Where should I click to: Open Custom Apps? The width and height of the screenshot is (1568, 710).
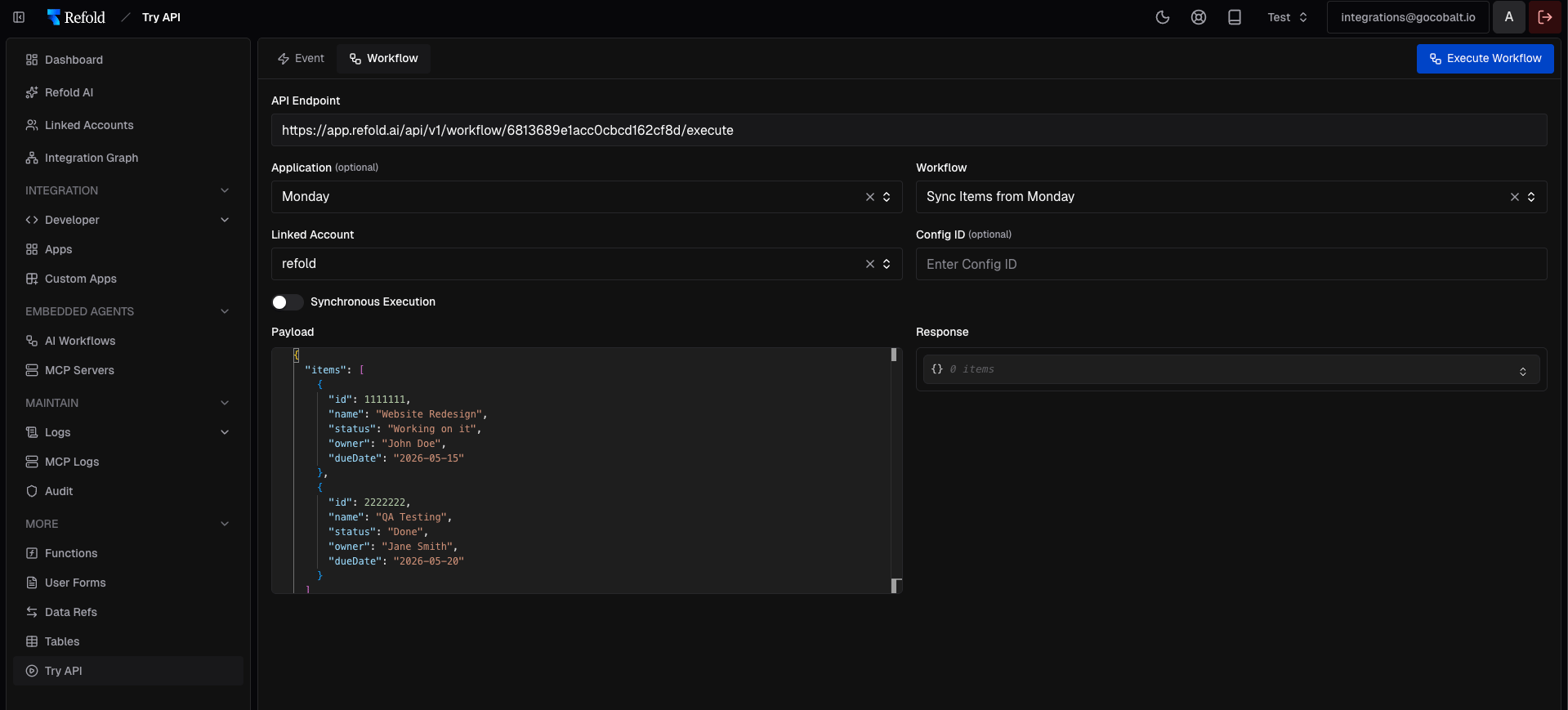pyautogui.click(x=128, y=279)
